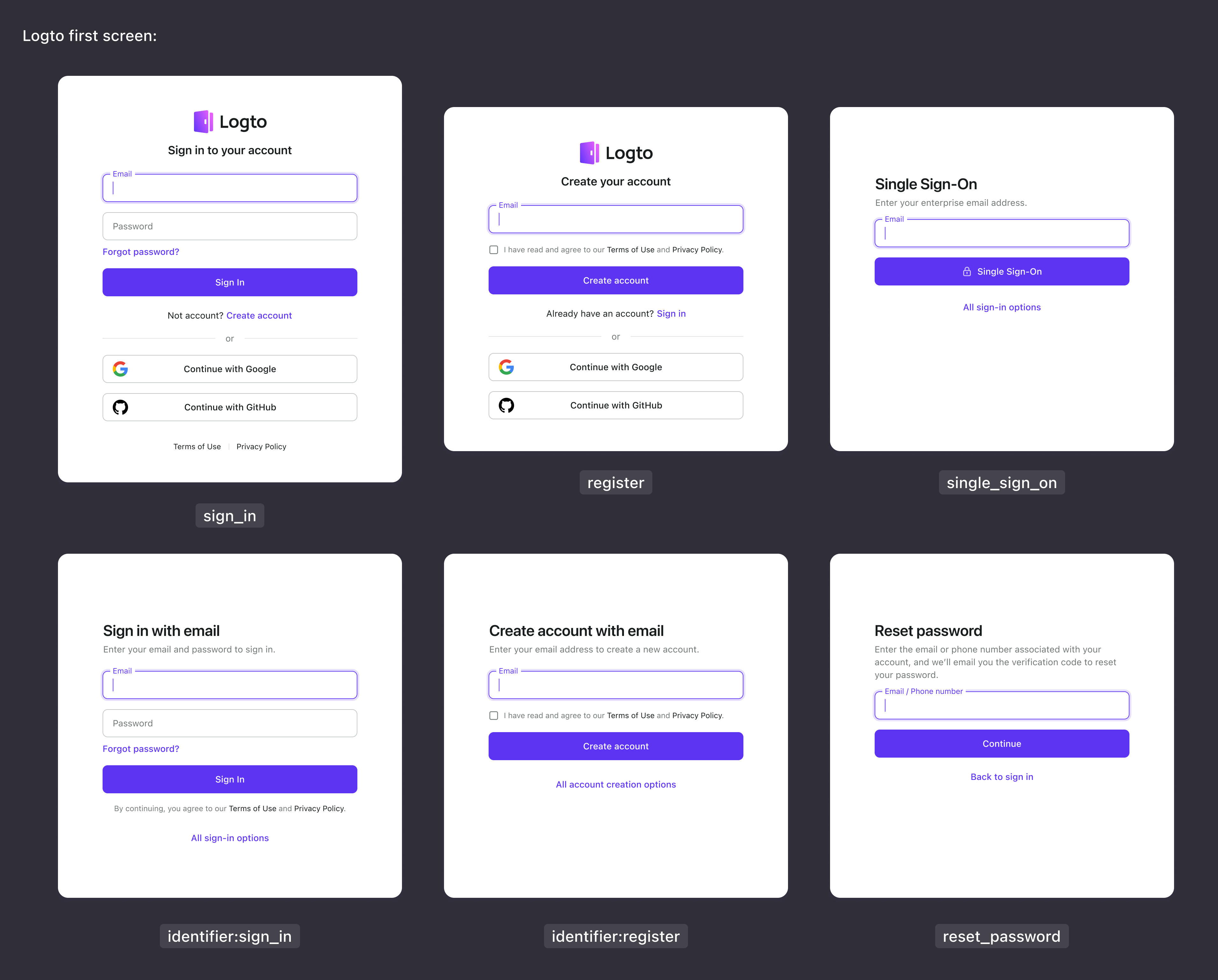The image size is (1218, 980).
Task: Toggle Terms of Use checkbox in register screen
Action: click(493, 249)
